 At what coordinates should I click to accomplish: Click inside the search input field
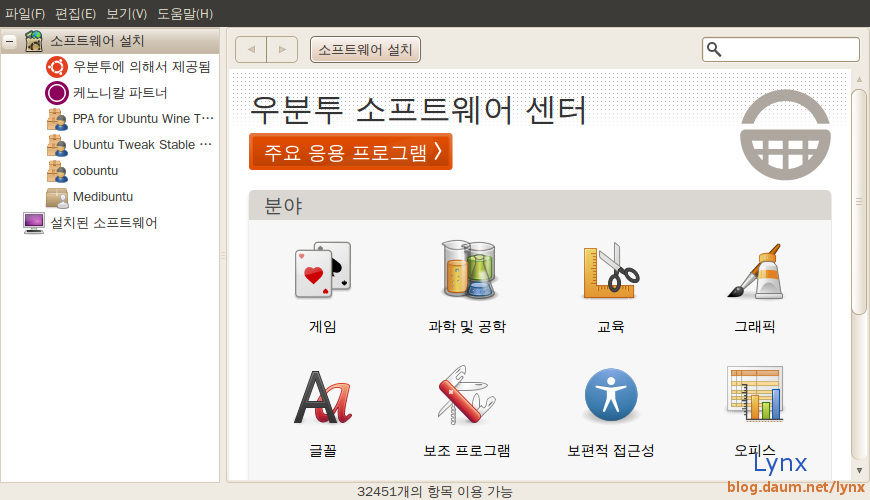[781, 49]
